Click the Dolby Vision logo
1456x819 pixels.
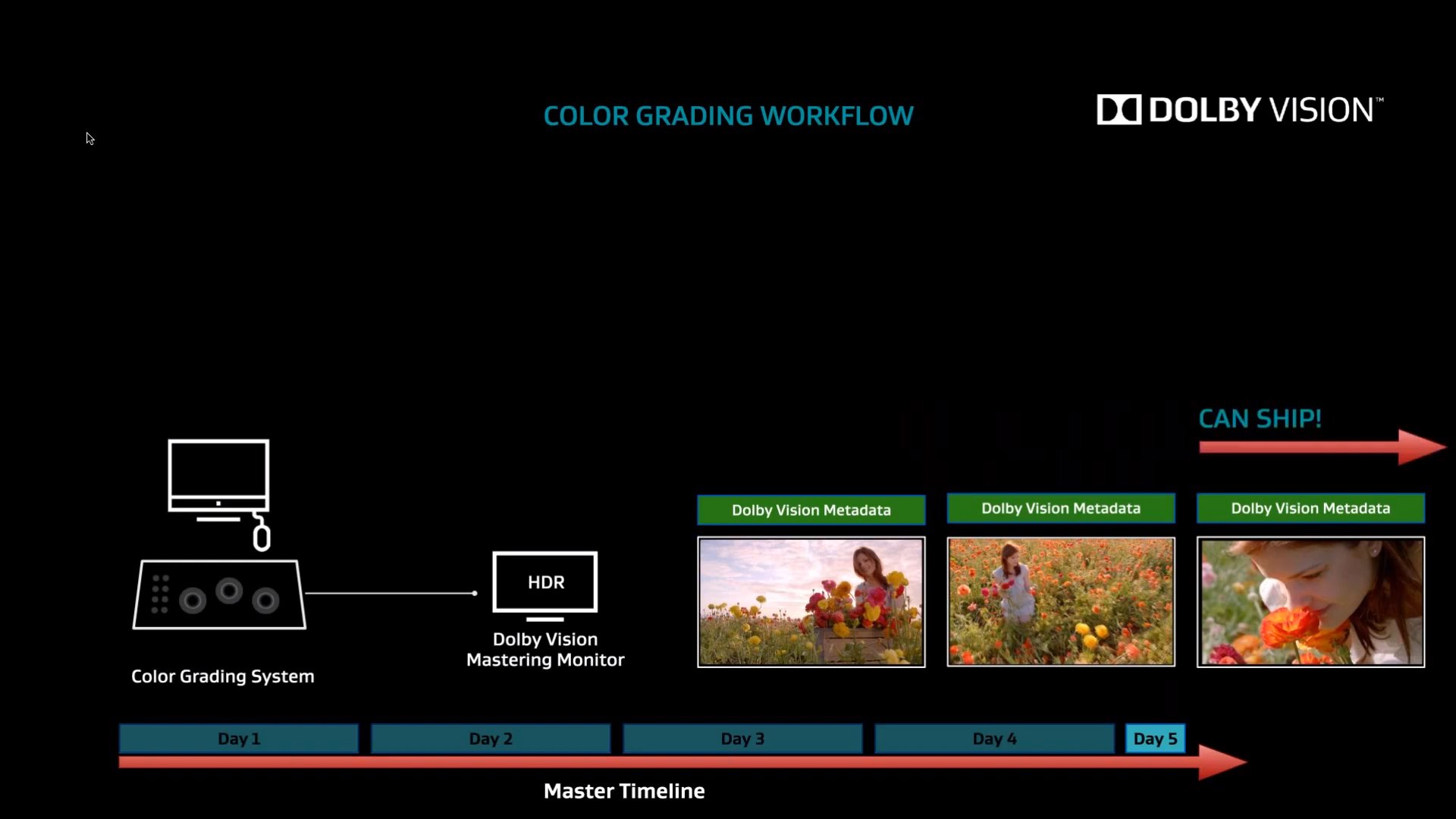click(1240, 110)
